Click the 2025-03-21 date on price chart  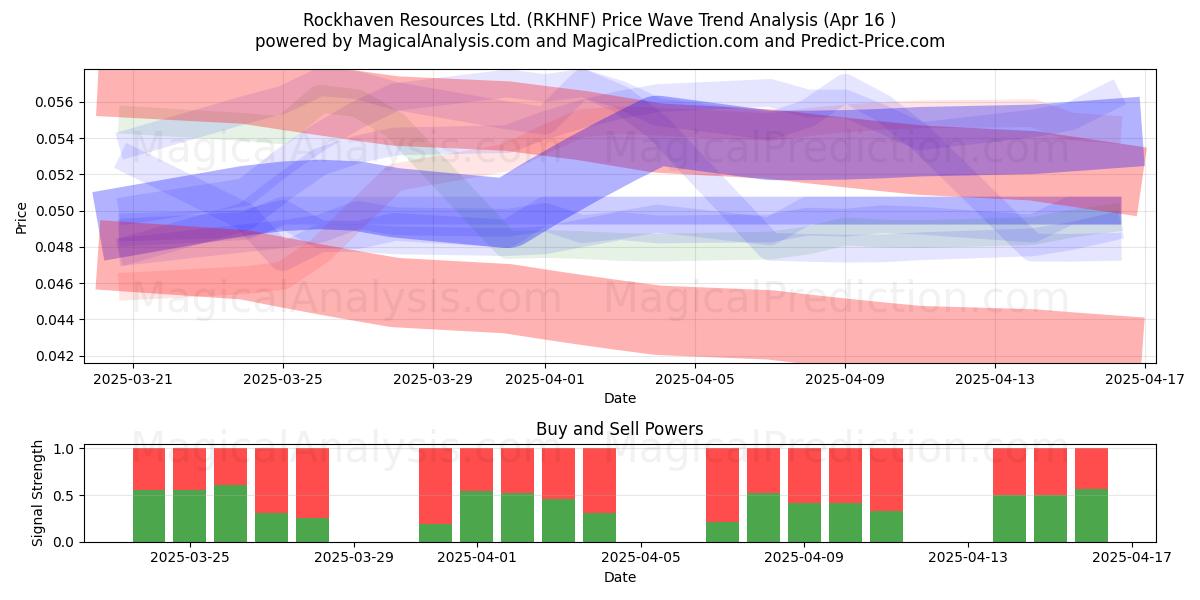[x=133, y=379]
